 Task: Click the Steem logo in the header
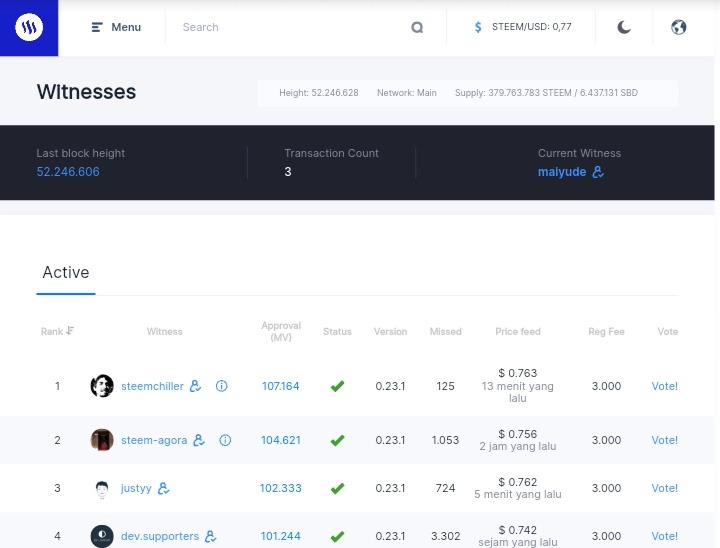[x=29, y=28]
